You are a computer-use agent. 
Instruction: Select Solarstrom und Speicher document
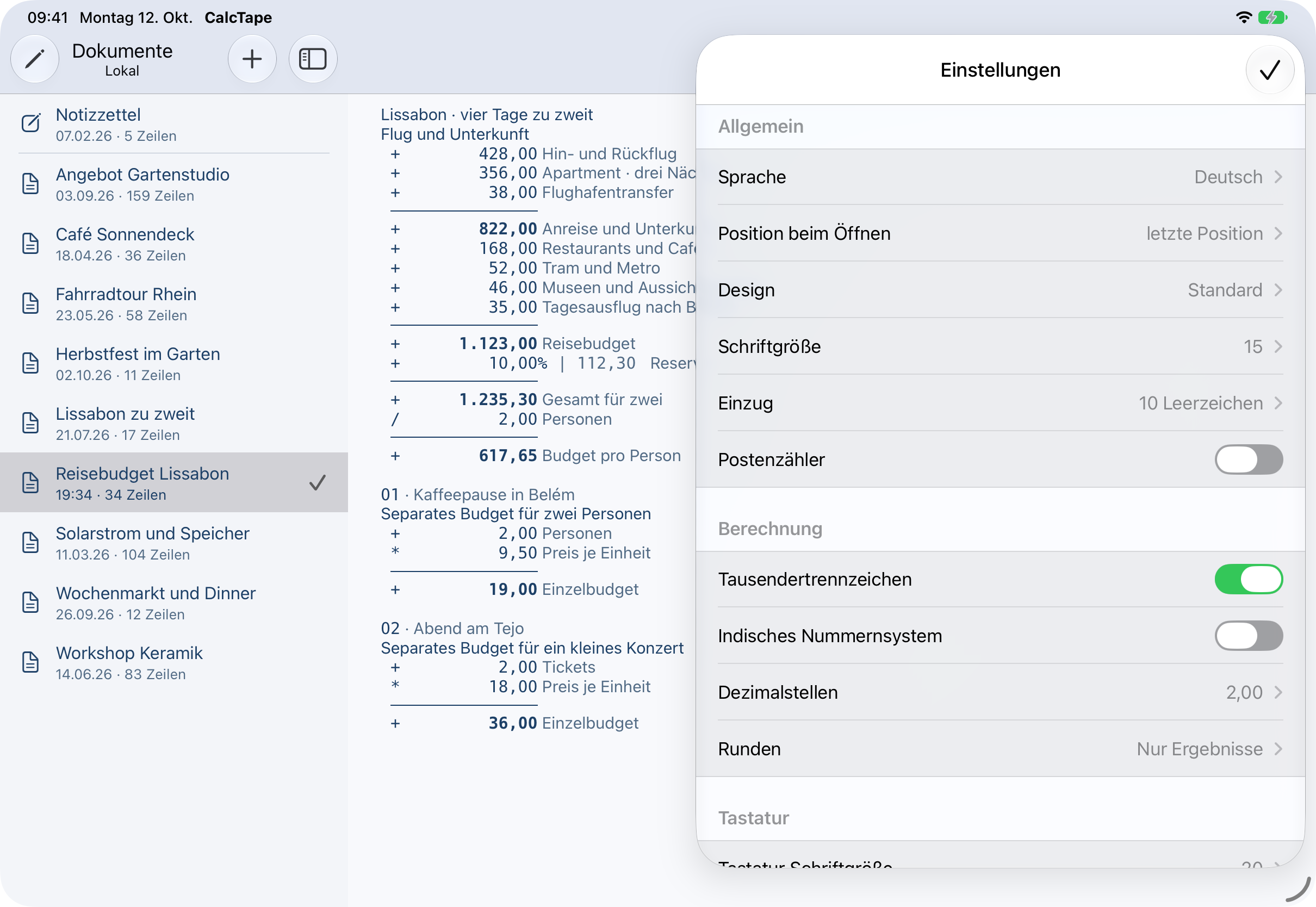coord(174,542)
